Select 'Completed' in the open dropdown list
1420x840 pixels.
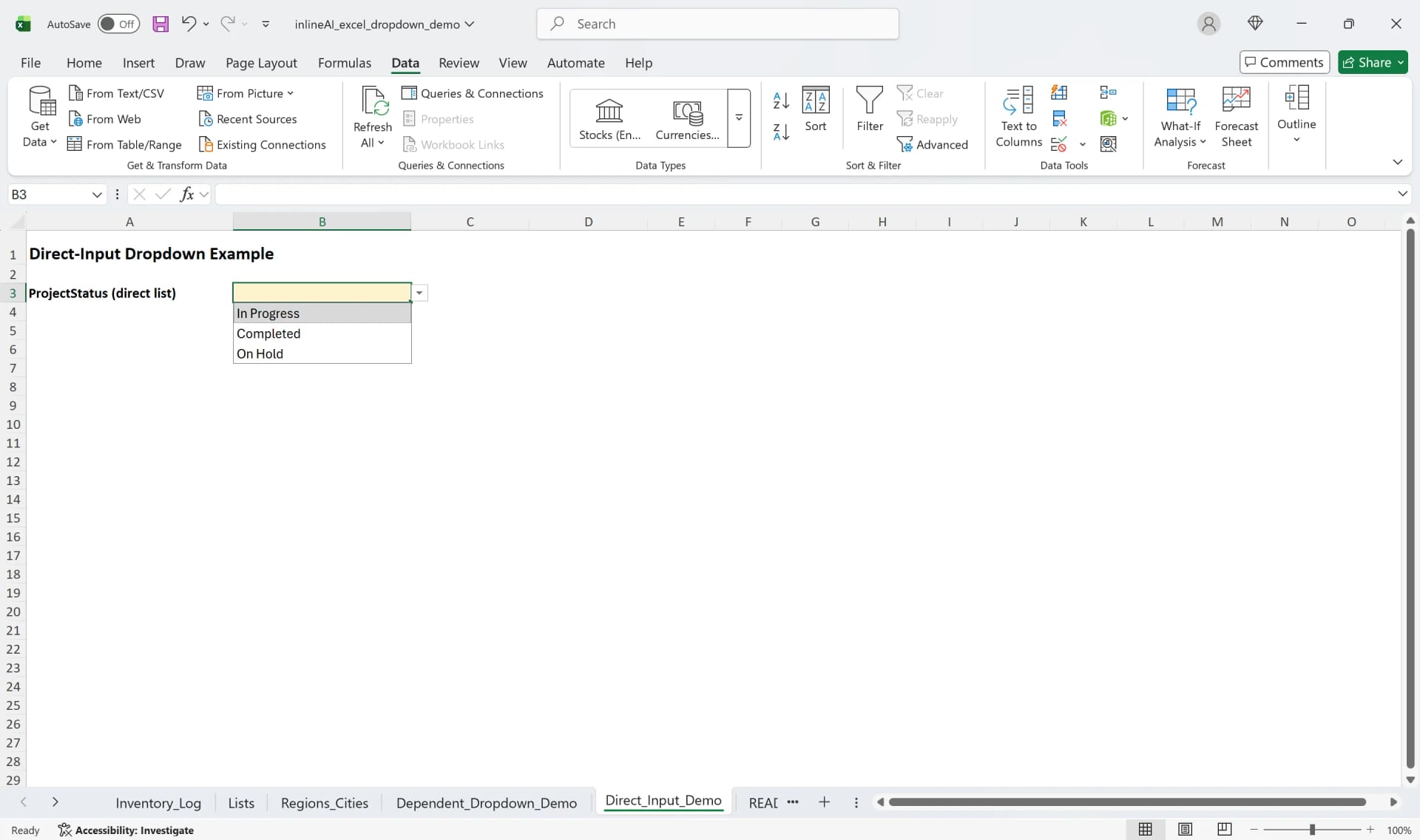[x=268, y=333]
